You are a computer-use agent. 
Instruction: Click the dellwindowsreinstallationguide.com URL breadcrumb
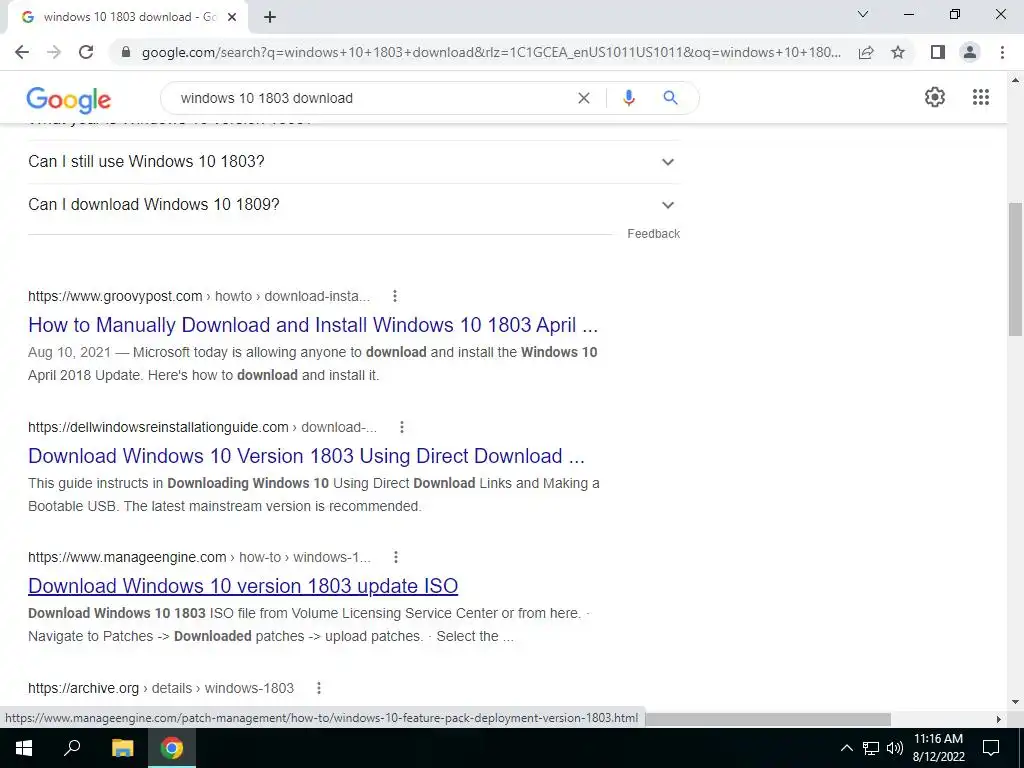202,427
